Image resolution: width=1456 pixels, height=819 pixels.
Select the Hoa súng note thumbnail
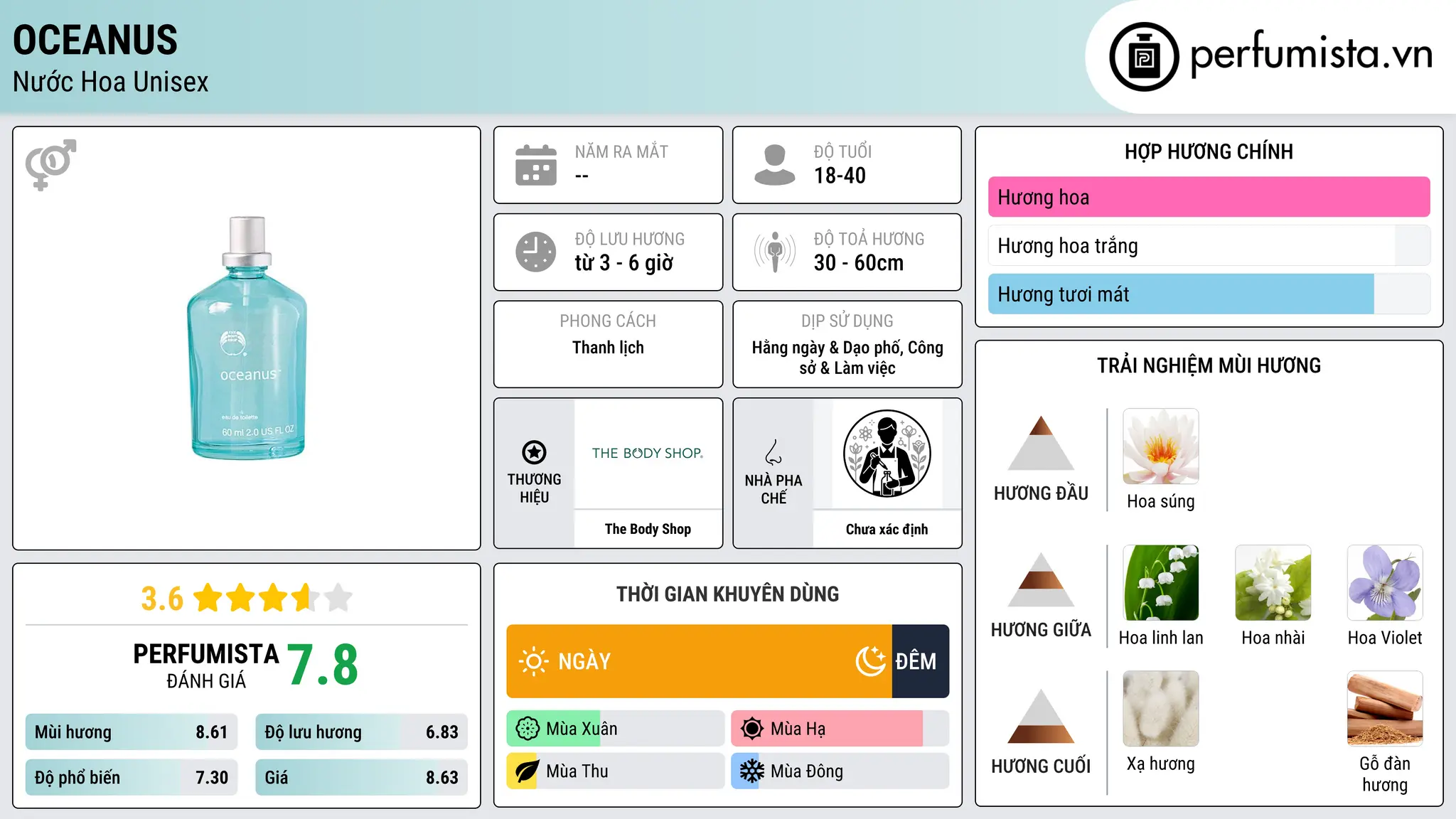(x=1161, y=446)
